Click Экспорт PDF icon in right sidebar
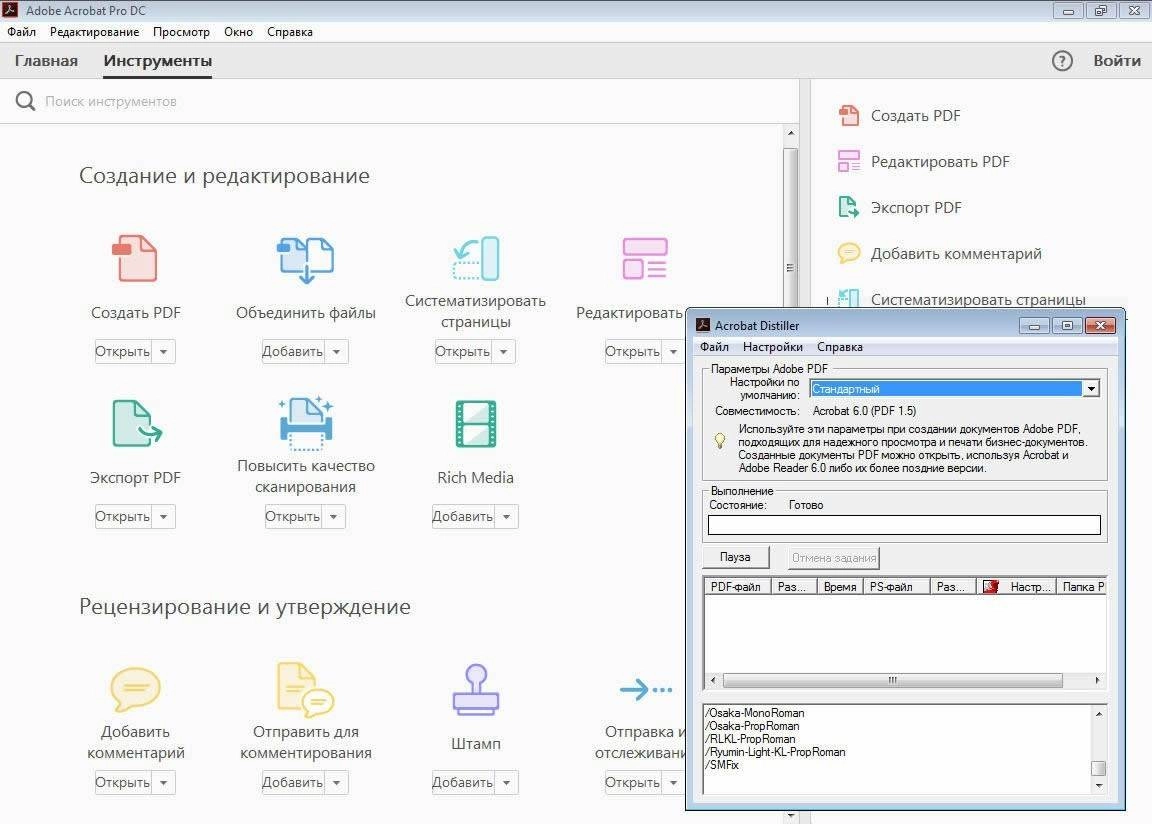The width and height of the screenshot is (1152, 824). pyautogui.click(x=849, y=208)
